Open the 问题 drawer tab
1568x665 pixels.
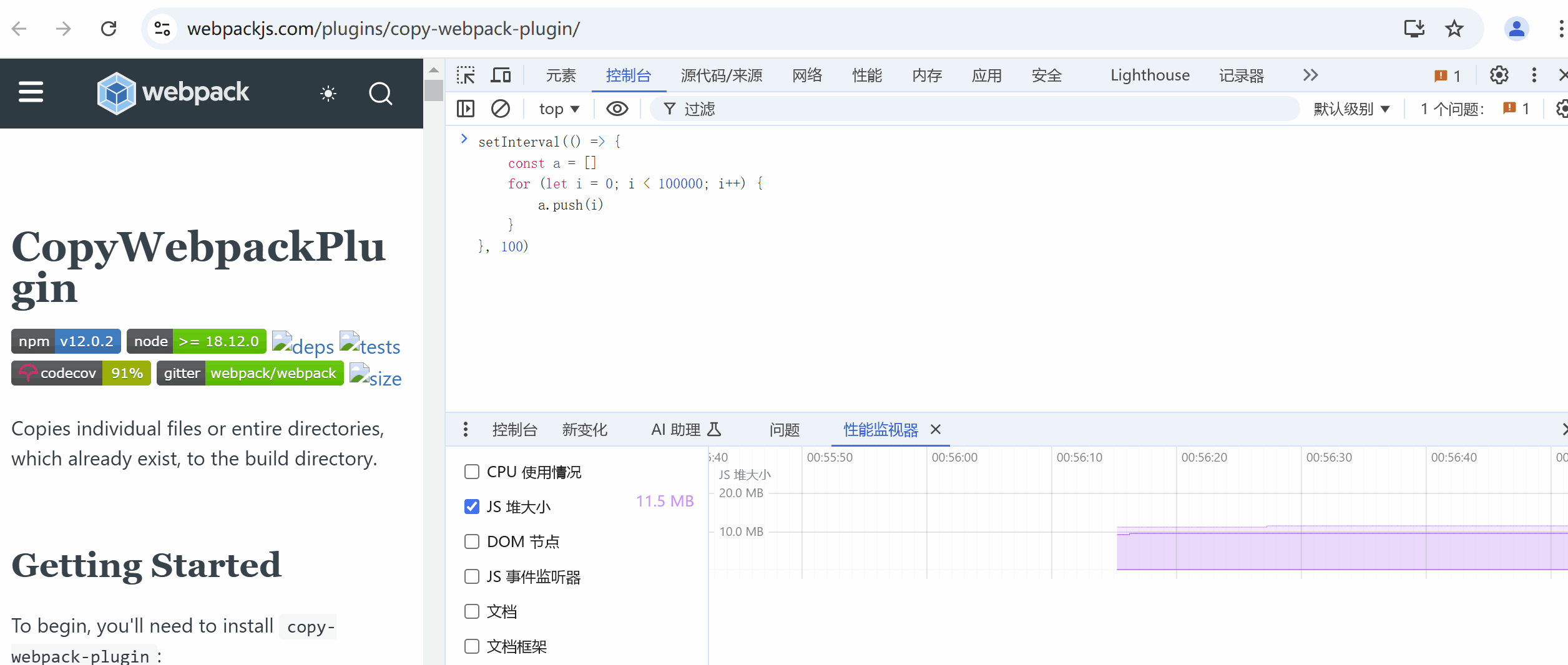point(784,429)
